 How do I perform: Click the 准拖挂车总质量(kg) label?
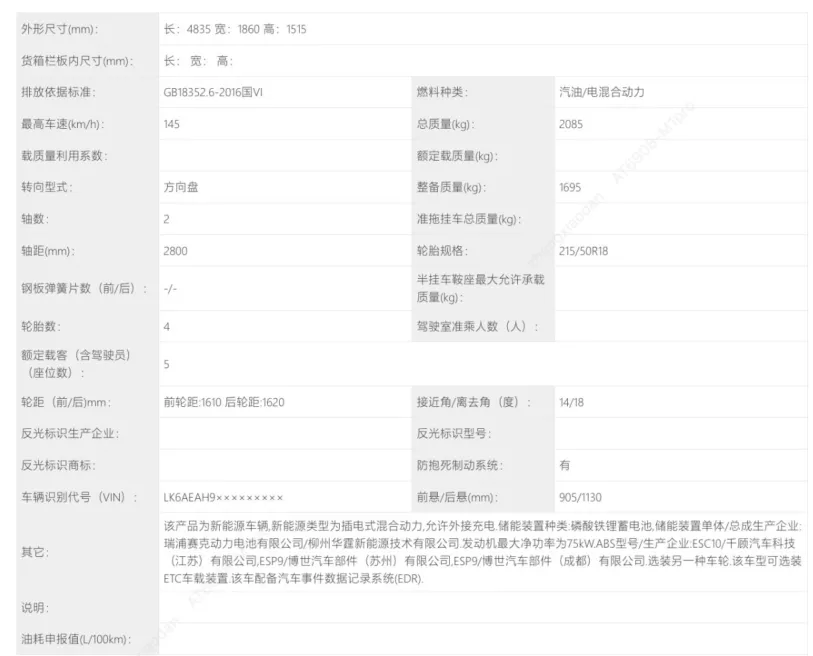coord(469,219)
